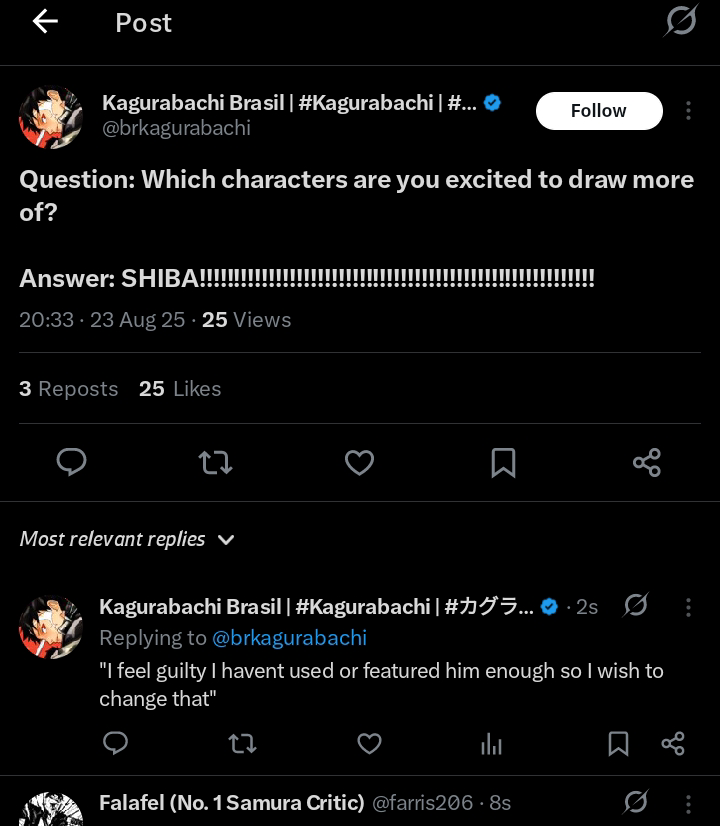Tap the Grok icon in the header
This screenshot has height=826, width=720.
click(681, 21)
